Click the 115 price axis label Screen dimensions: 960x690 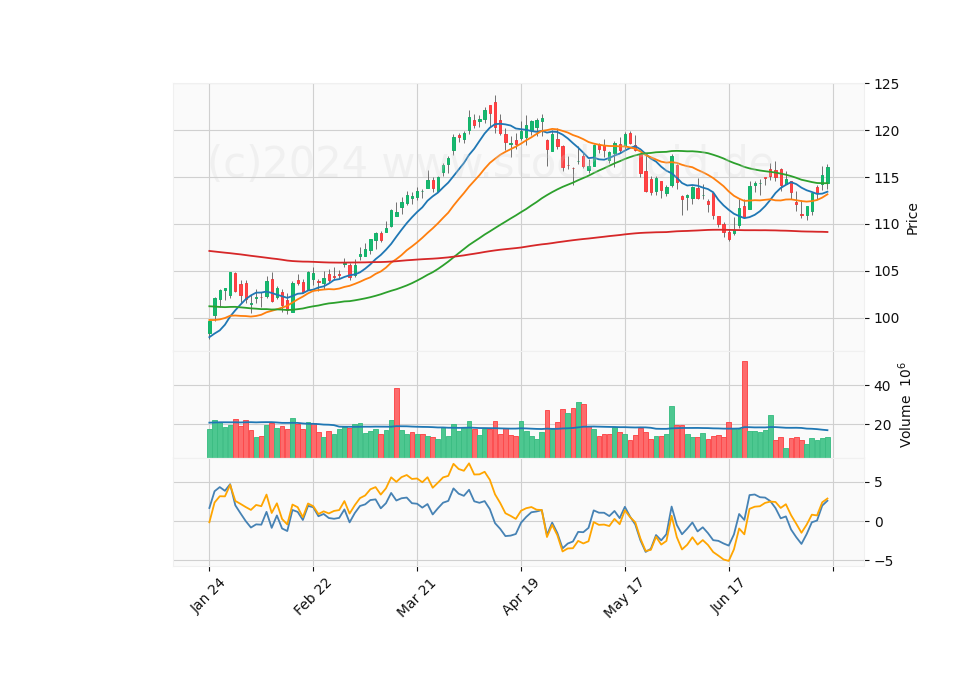[x=887, y=178]
